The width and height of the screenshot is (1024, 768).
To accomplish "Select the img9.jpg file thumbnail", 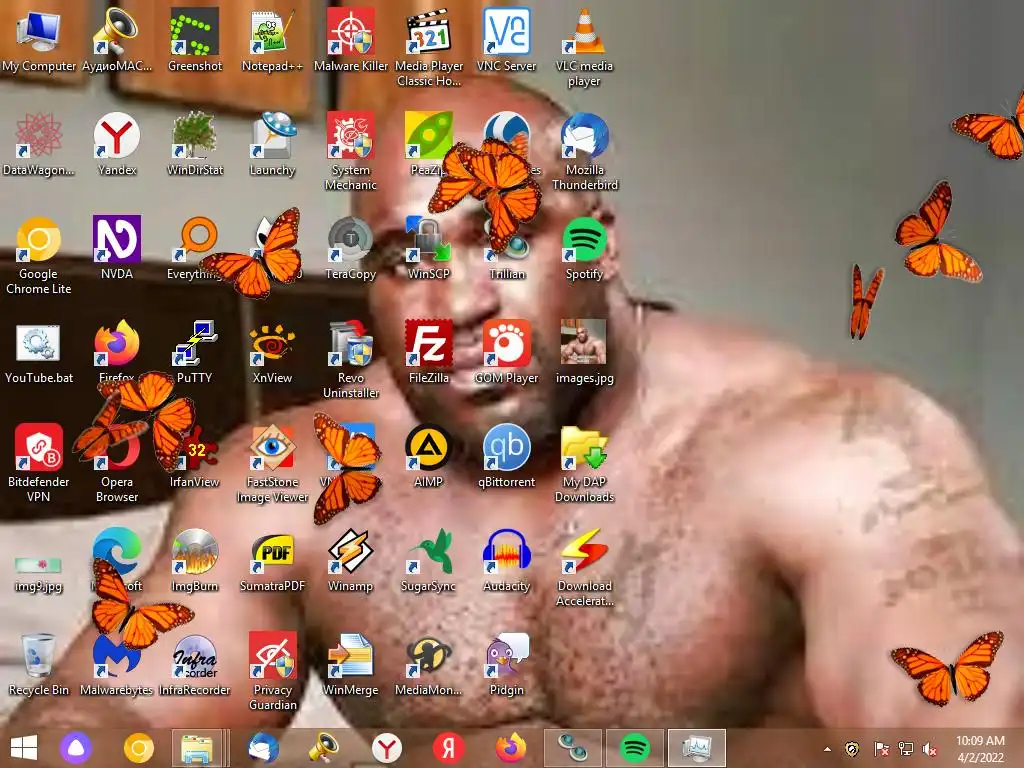I will (x=38, y=573).
